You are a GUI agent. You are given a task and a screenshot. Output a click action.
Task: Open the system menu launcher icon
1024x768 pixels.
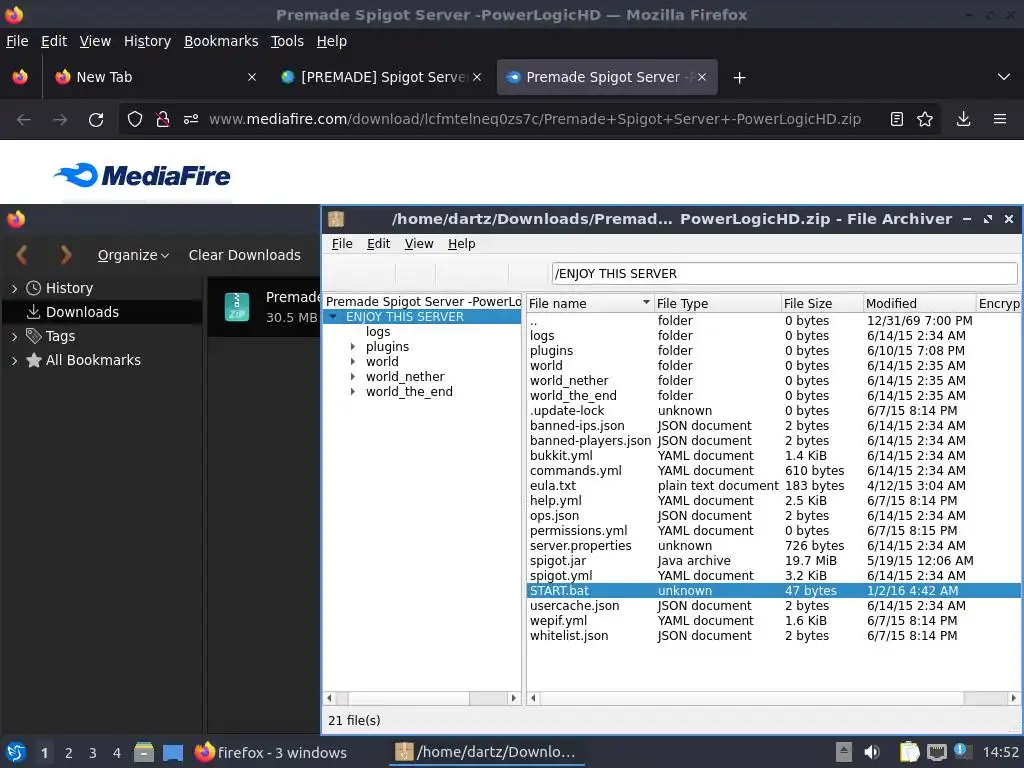pyautogui.click(x=16, y=752)
